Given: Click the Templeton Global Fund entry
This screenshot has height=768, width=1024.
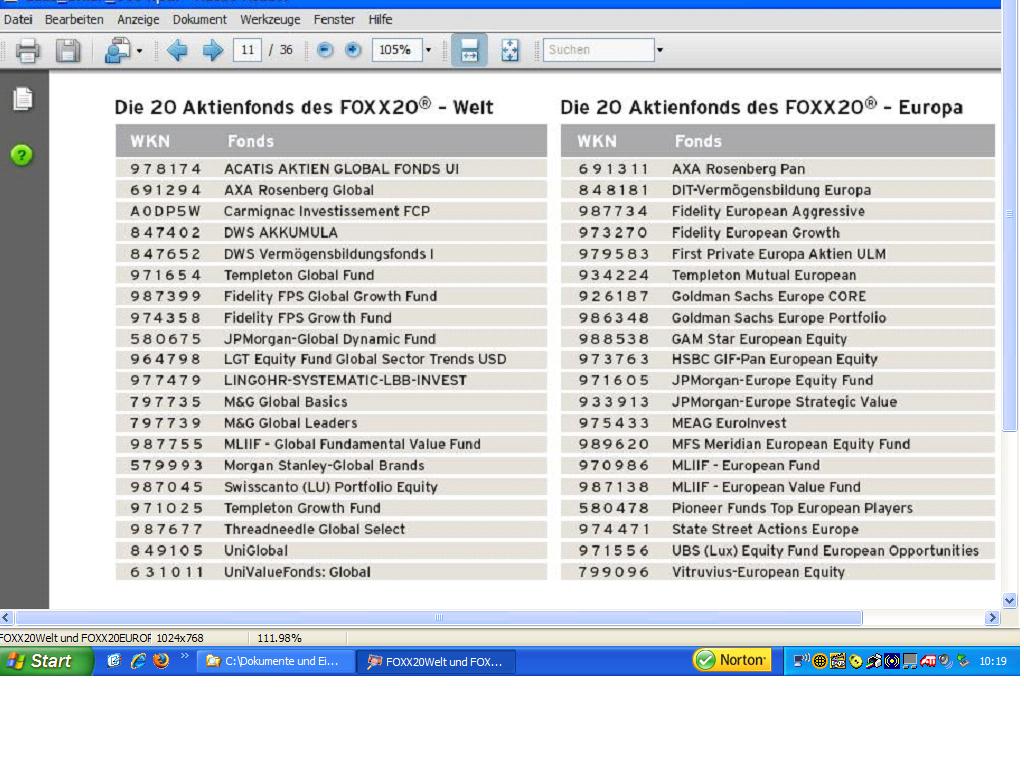Looking at the screenshot, I should click(299, 275).
